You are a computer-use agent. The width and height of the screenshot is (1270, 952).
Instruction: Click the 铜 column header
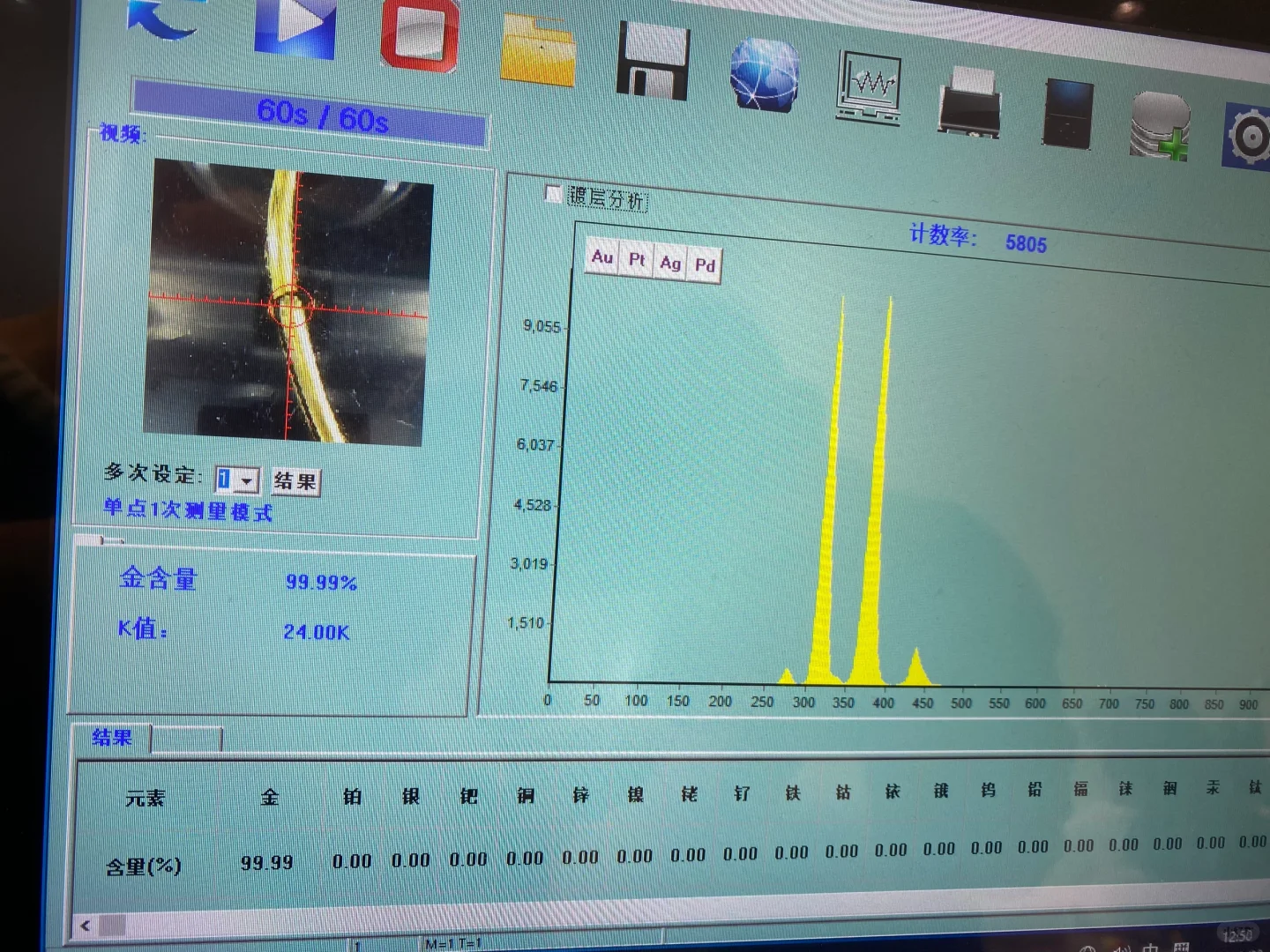click(x=527, y=796)
